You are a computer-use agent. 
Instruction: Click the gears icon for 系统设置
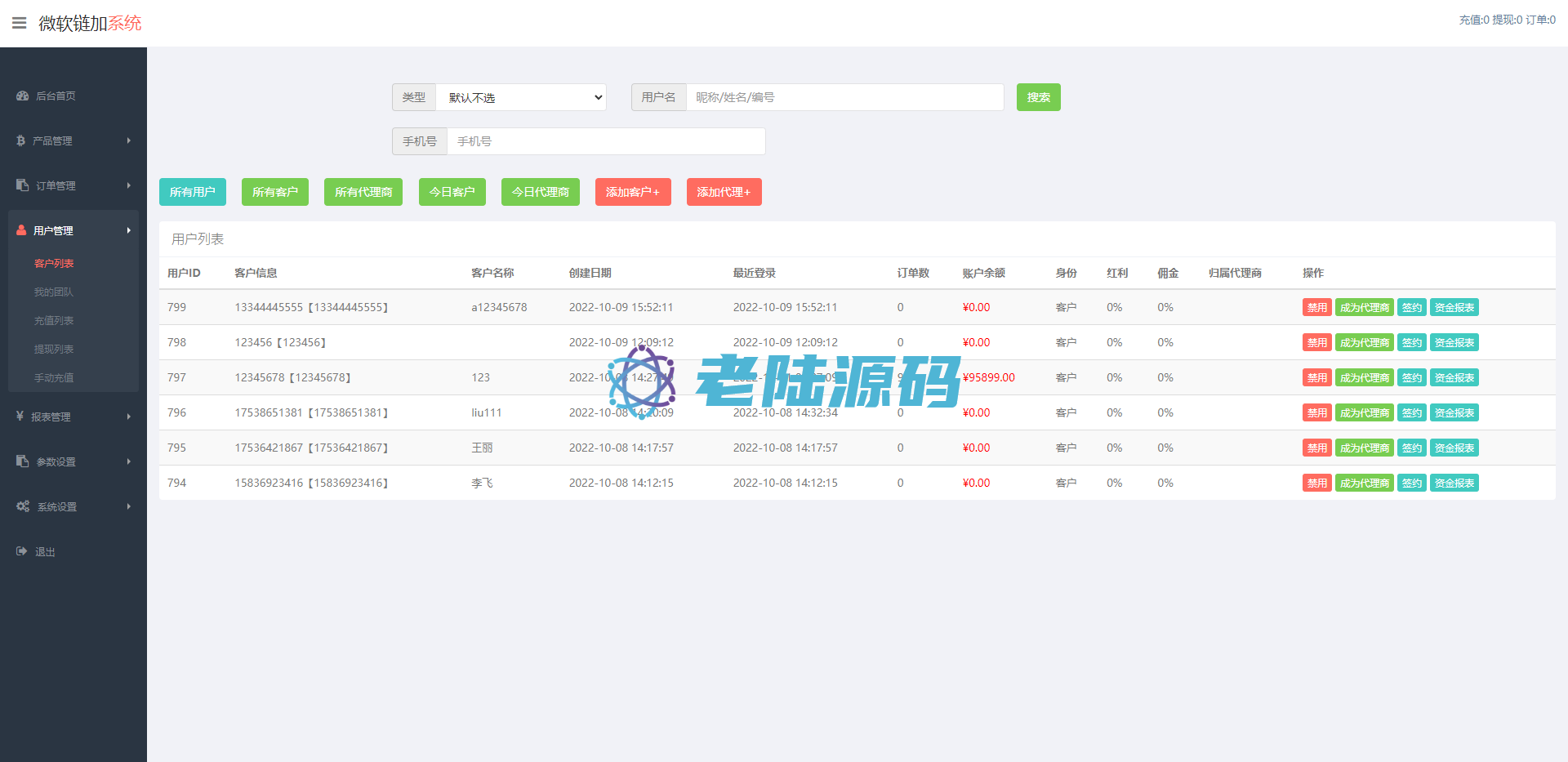click(x=23, y=506)
